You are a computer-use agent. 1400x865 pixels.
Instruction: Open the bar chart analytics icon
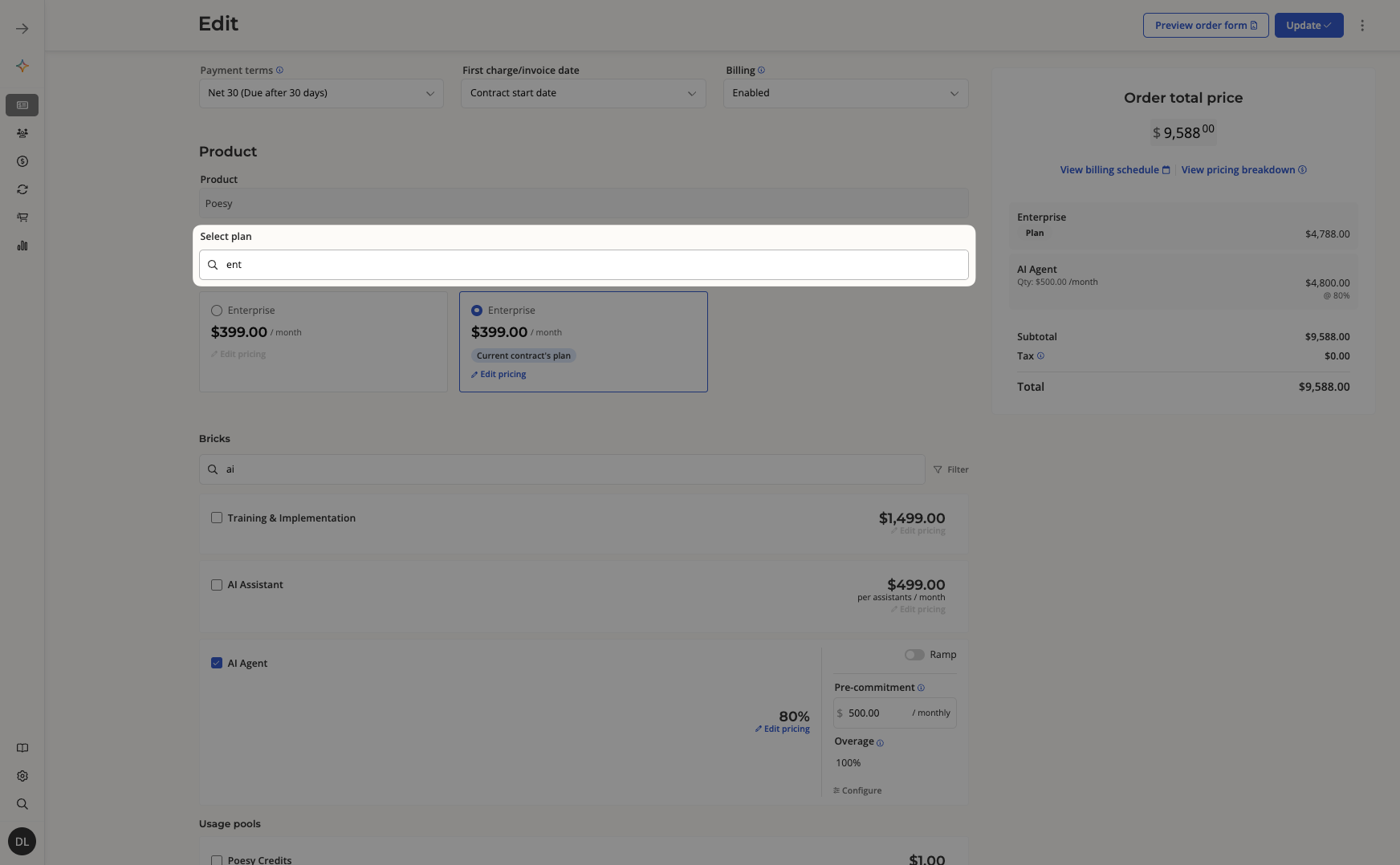click(x=22, y=246)
